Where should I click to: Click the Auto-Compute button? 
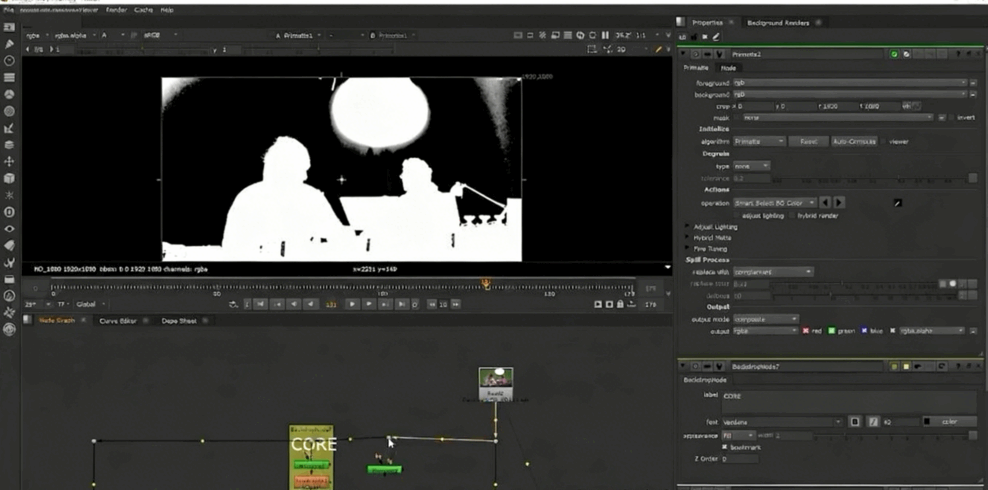854,142
